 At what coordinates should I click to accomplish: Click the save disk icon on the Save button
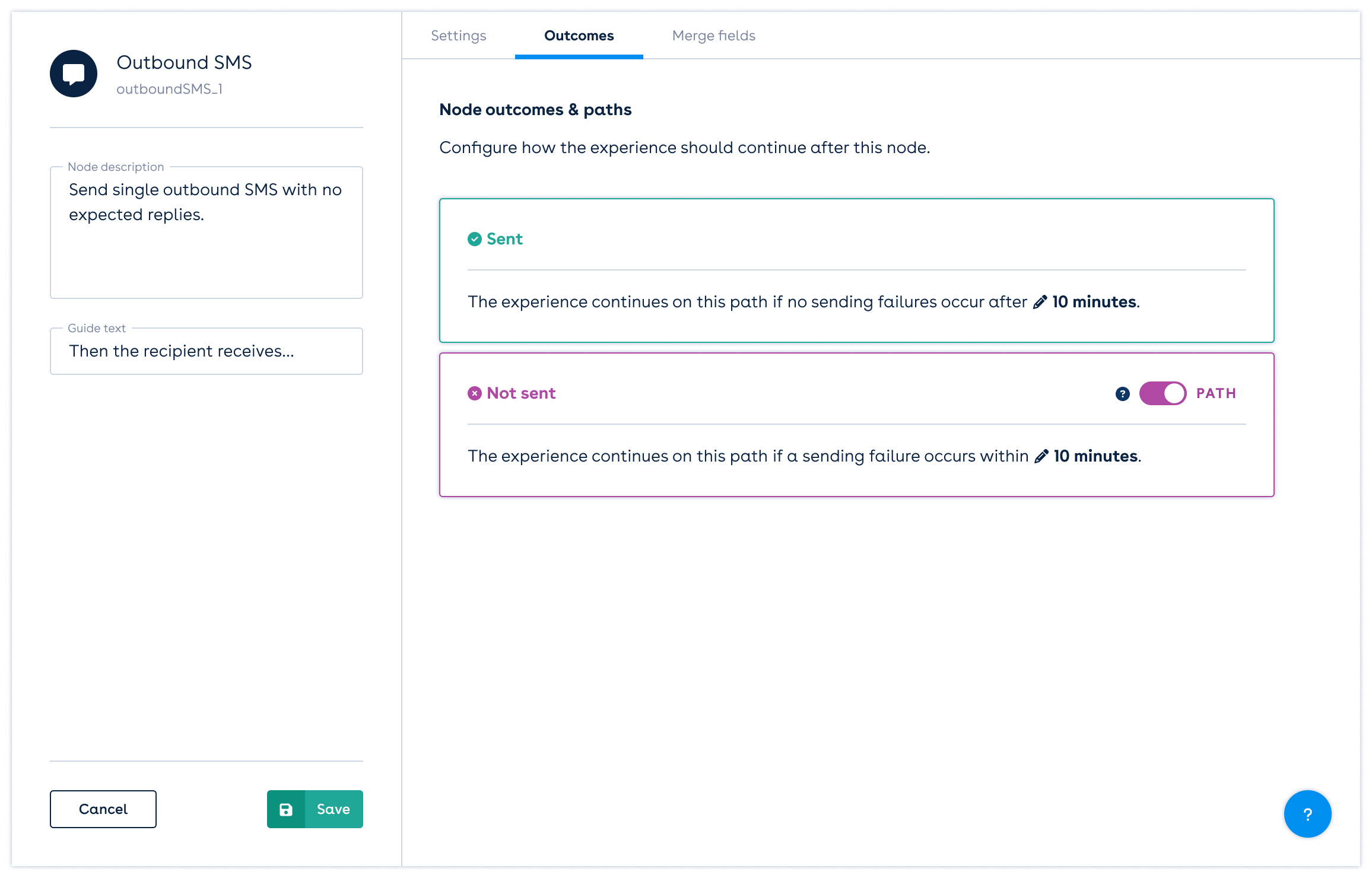click(287, 809)
